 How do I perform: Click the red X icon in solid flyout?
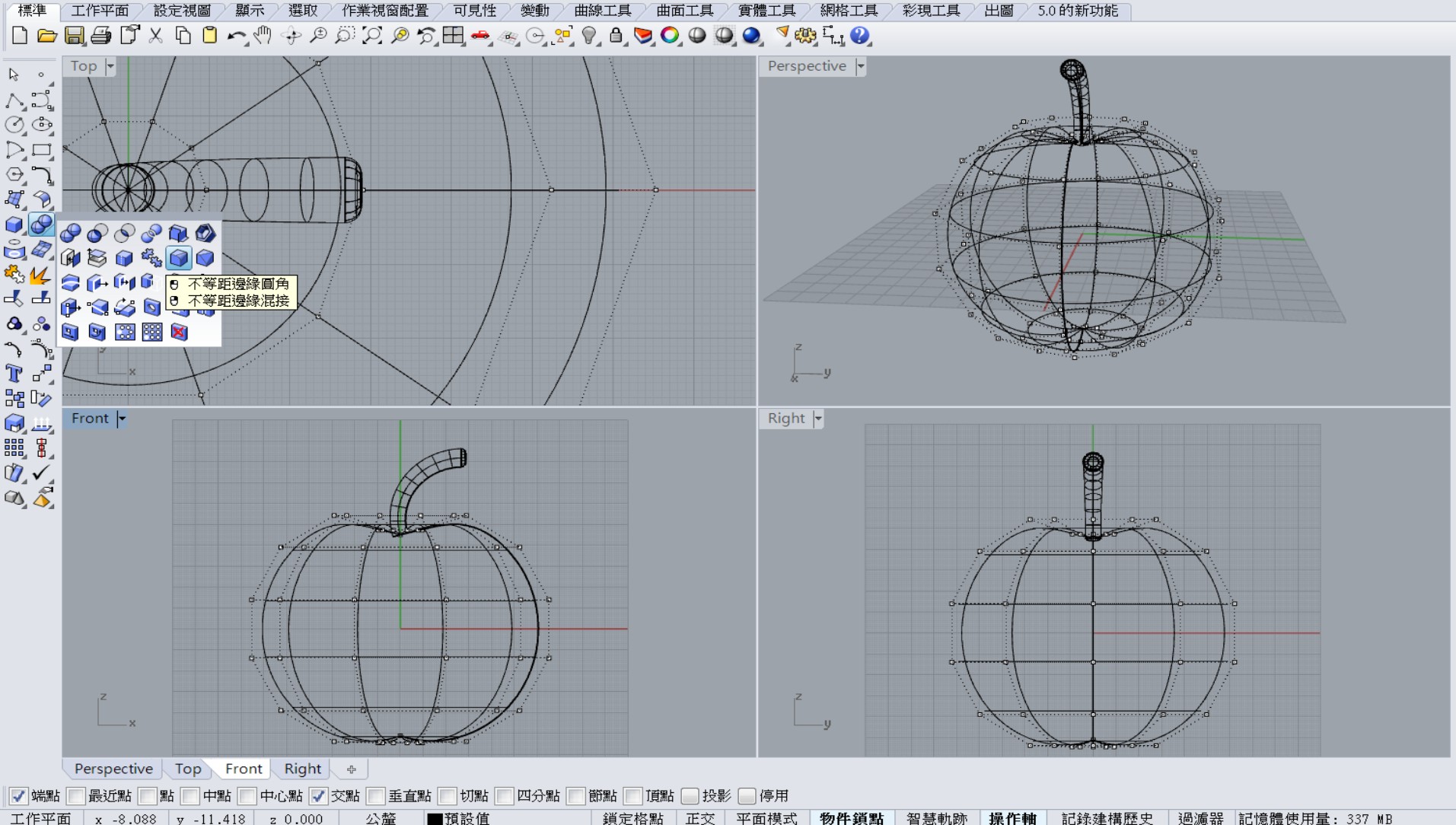point(180,332)
